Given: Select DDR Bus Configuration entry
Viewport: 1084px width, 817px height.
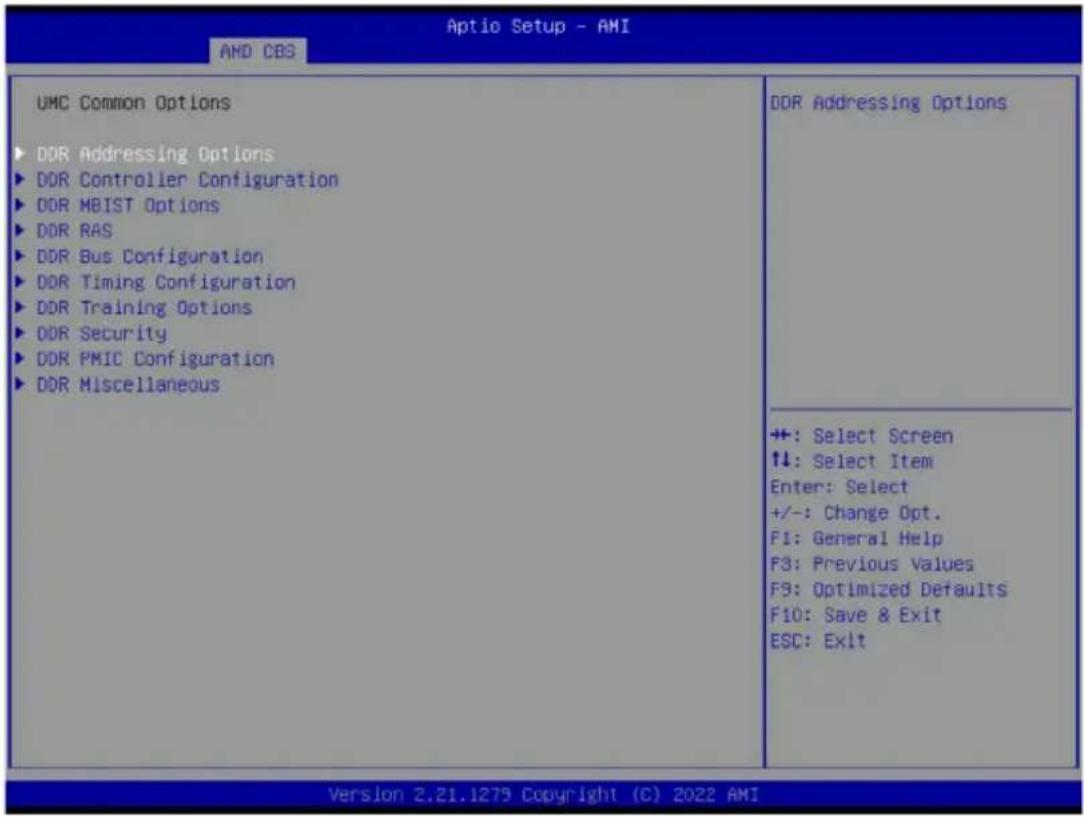Looking at the screenshot, I should click(150, 256).
